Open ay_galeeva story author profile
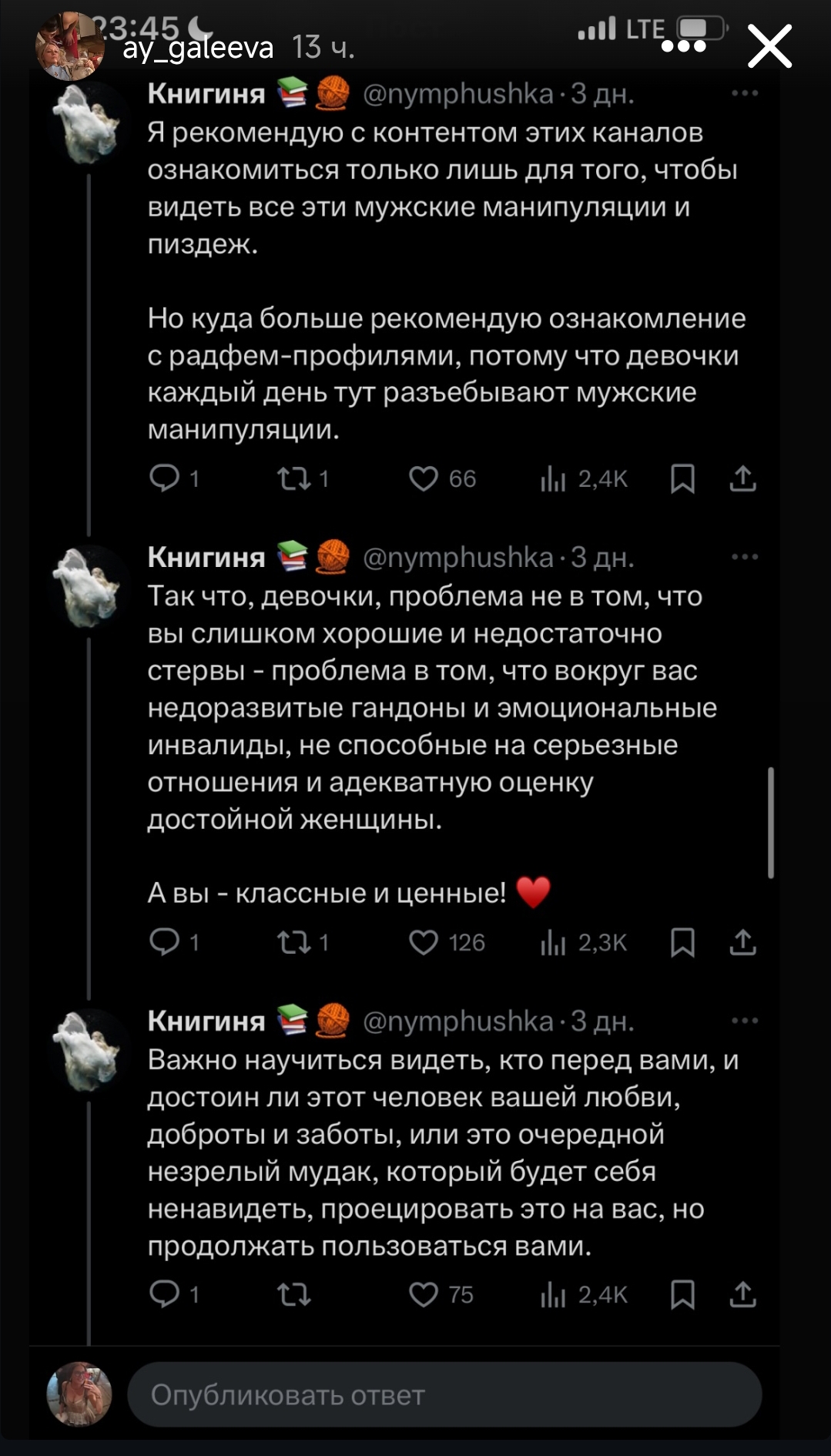This screenshot has height=1456, width=831. 198,49
